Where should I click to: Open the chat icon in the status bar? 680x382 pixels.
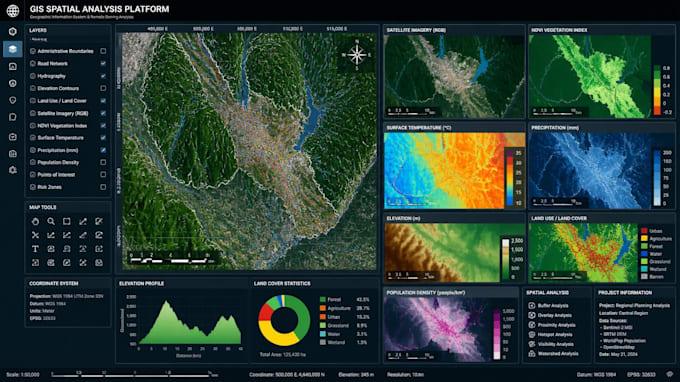(x=670, y=374)
